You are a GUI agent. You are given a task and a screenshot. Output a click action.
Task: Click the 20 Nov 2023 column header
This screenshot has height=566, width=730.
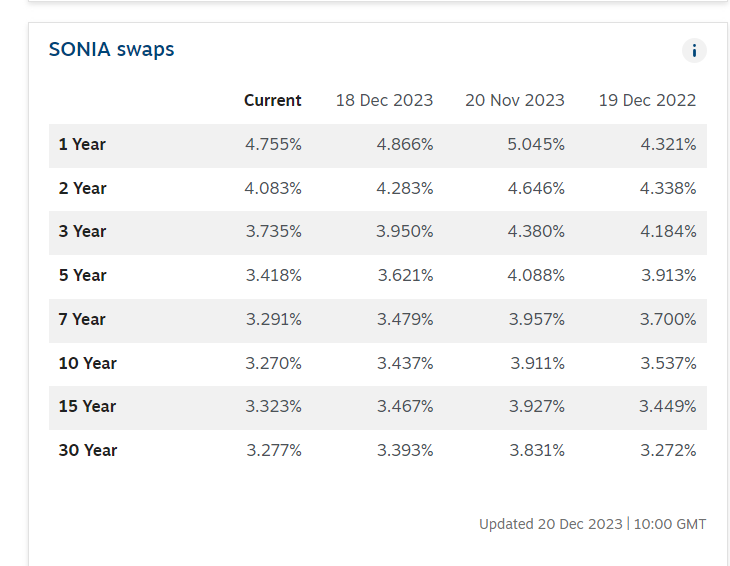click(x=514, y=100)
